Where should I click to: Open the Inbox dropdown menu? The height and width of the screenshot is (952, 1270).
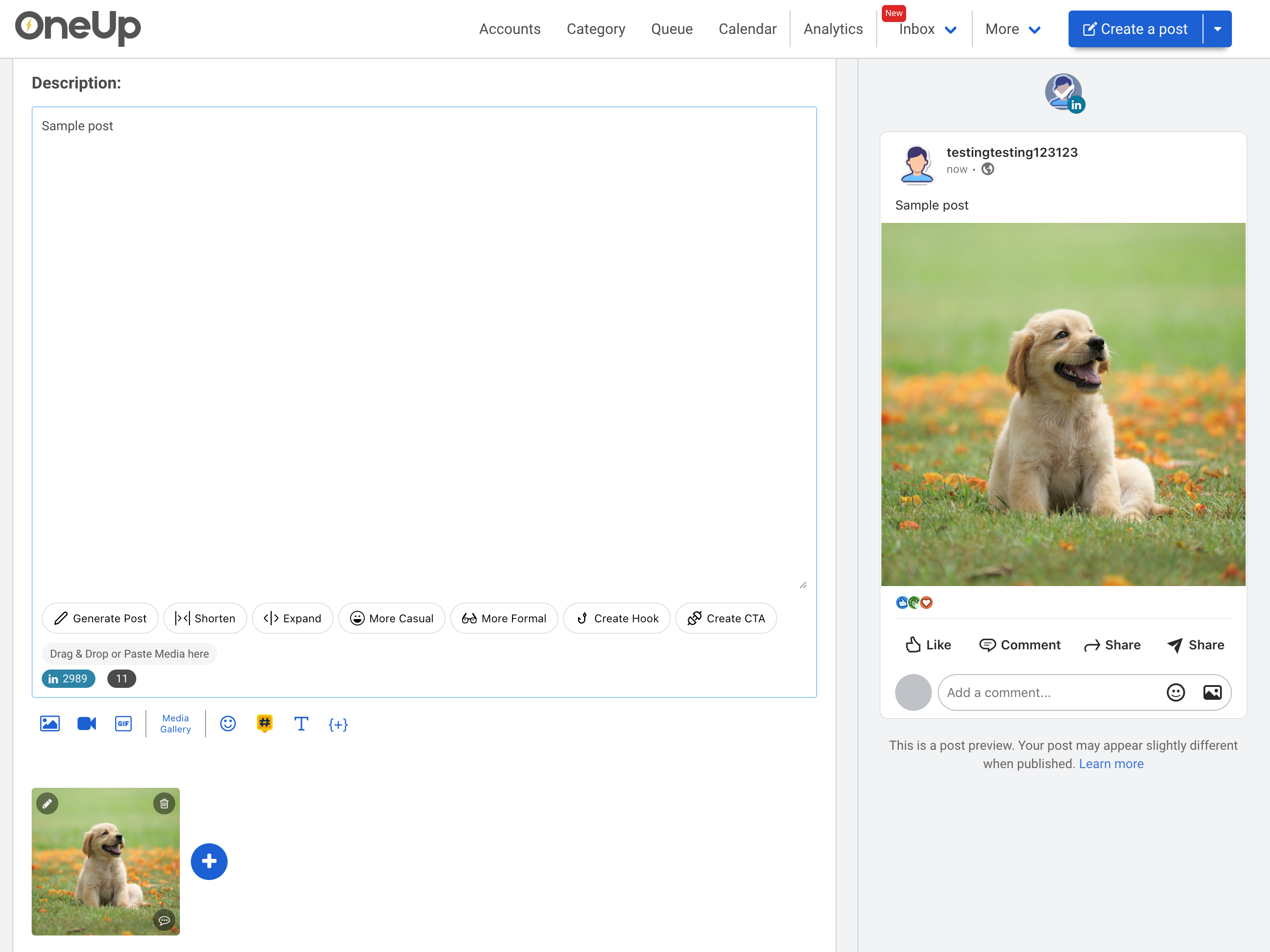coord(927,29)
